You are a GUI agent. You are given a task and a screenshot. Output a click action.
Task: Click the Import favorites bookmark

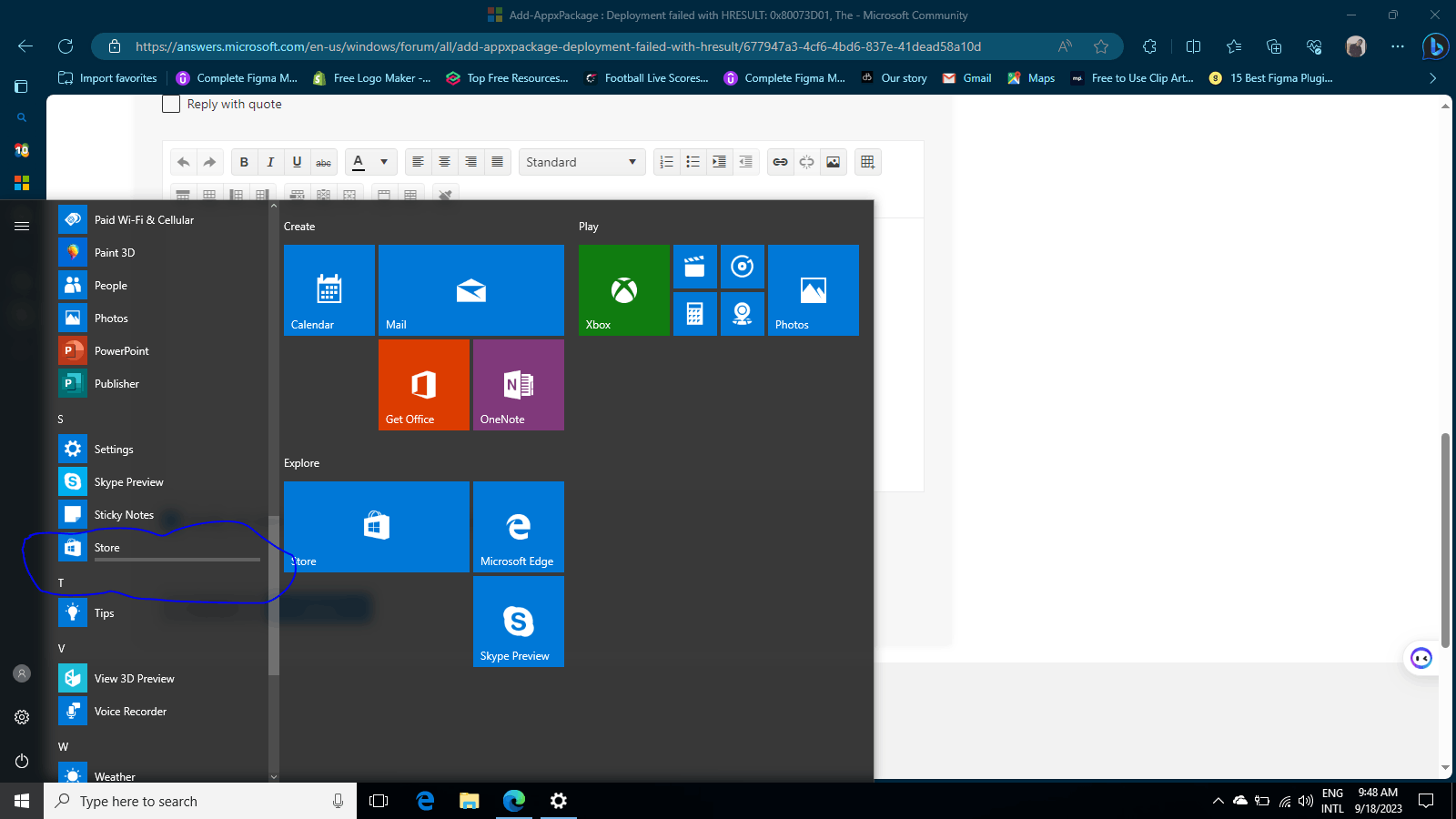(x=107, y=78)
